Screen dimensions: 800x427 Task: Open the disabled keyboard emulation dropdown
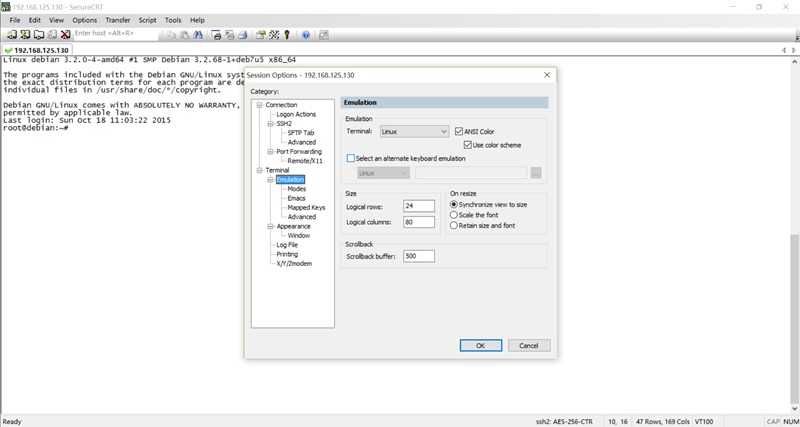click(383, 173)
